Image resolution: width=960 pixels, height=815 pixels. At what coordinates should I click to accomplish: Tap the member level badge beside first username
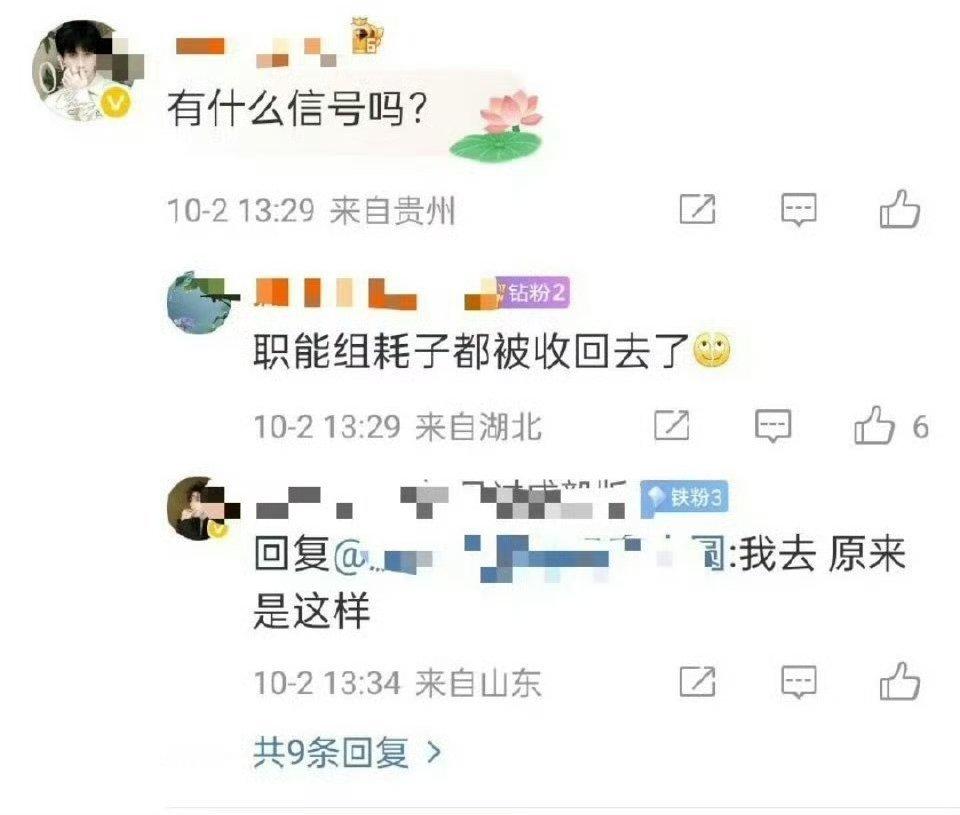coord(367,37)
